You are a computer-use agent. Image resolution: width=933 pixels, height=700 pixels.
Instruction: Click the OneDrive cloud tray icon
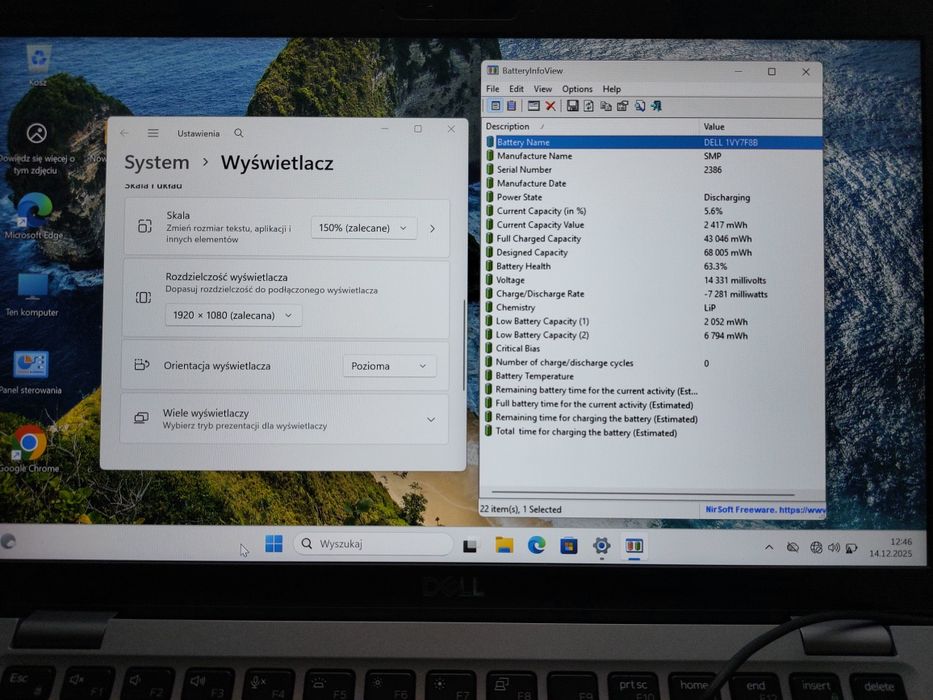point(793,547)
